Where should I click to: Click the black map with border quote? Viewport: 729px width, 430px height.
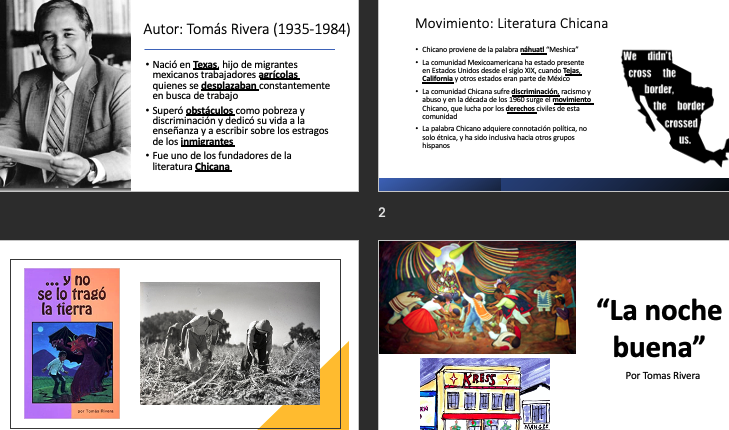click(x=674, y=106)
